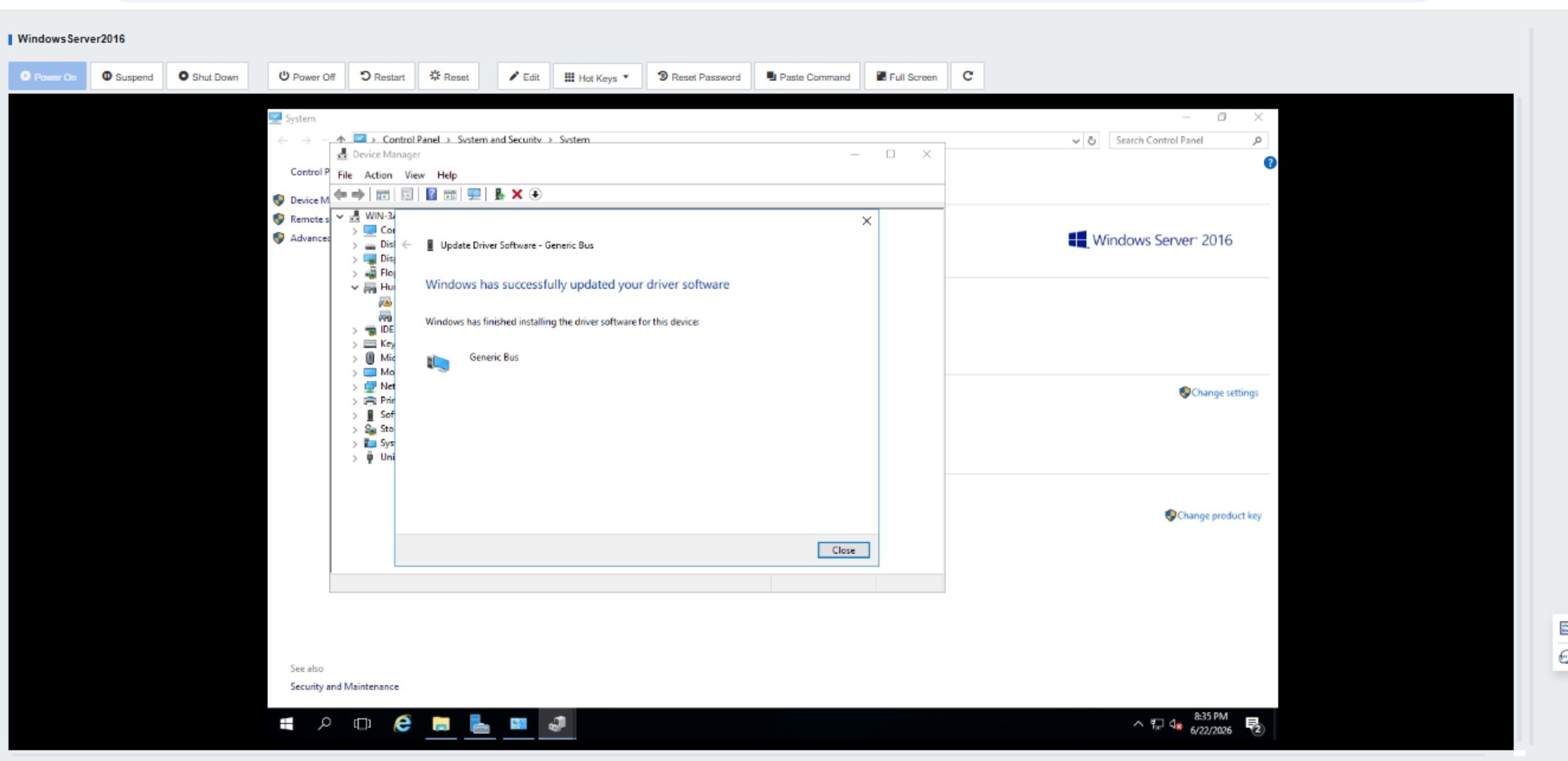This screenshot has width=1568, height=761.
Task: Click the blue Help icon in Device Manager toolbar
Action: (x=431, y=195)
